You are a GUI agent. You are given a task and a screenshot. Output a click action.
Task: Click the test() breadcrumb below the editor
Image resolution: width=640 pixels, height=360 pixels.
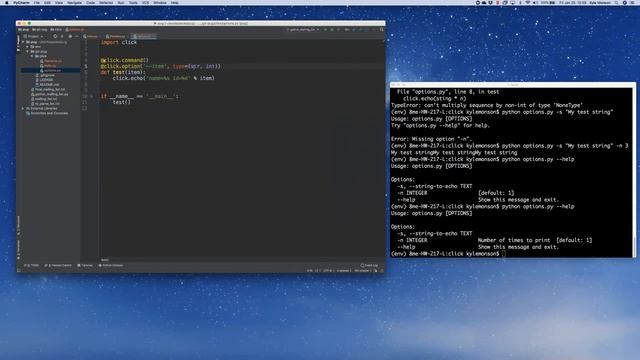point(105,260)
